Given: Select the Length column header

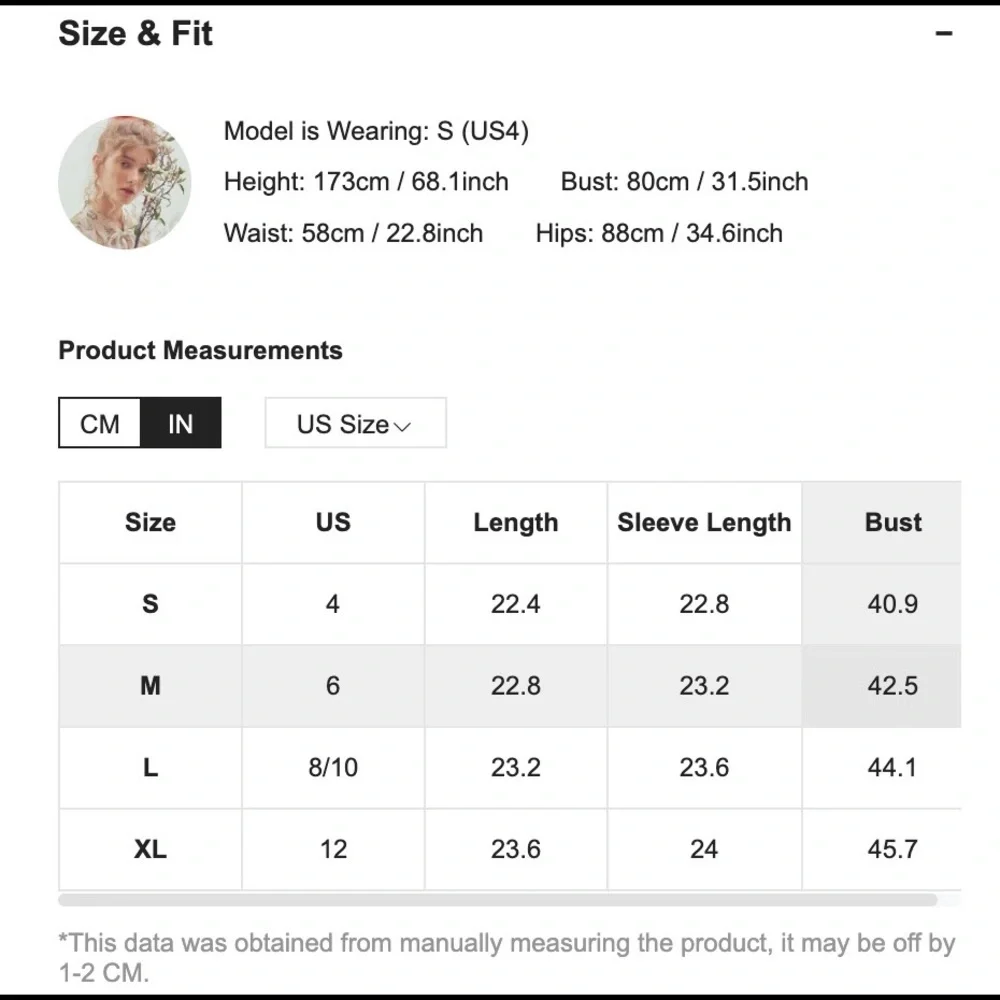Looking at the screenshot, I should [x=516, y=523].
